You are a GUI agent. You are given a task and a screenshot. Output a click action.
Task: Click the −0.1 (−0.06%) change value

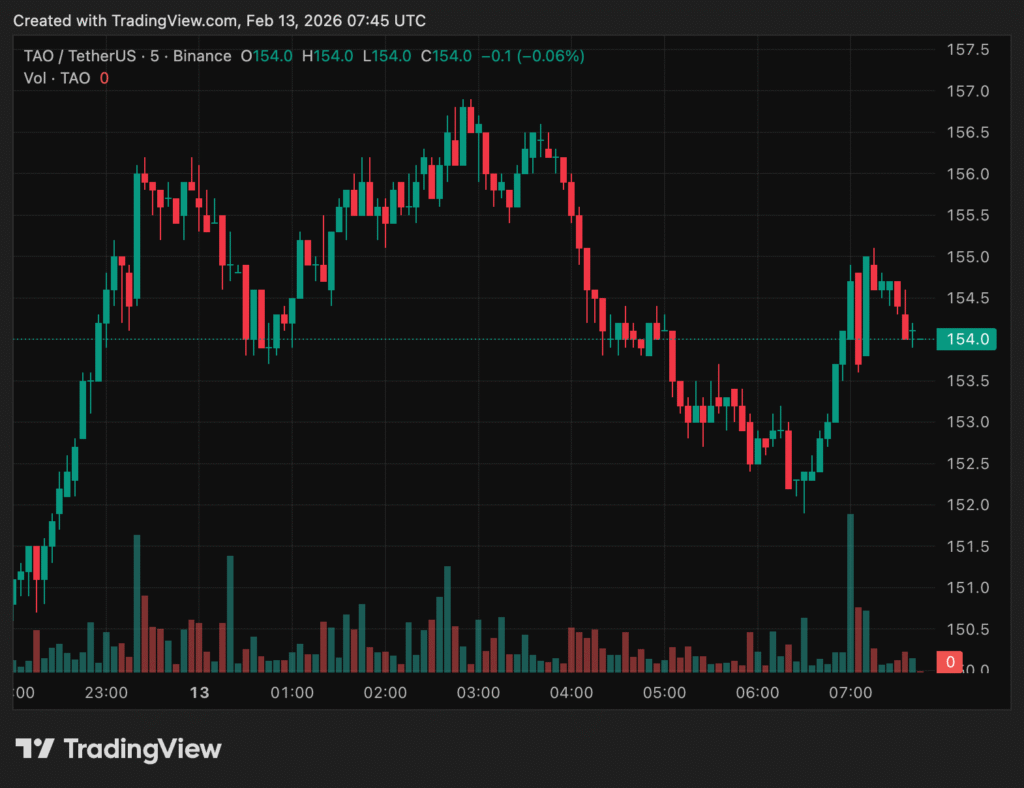[532, 57]
